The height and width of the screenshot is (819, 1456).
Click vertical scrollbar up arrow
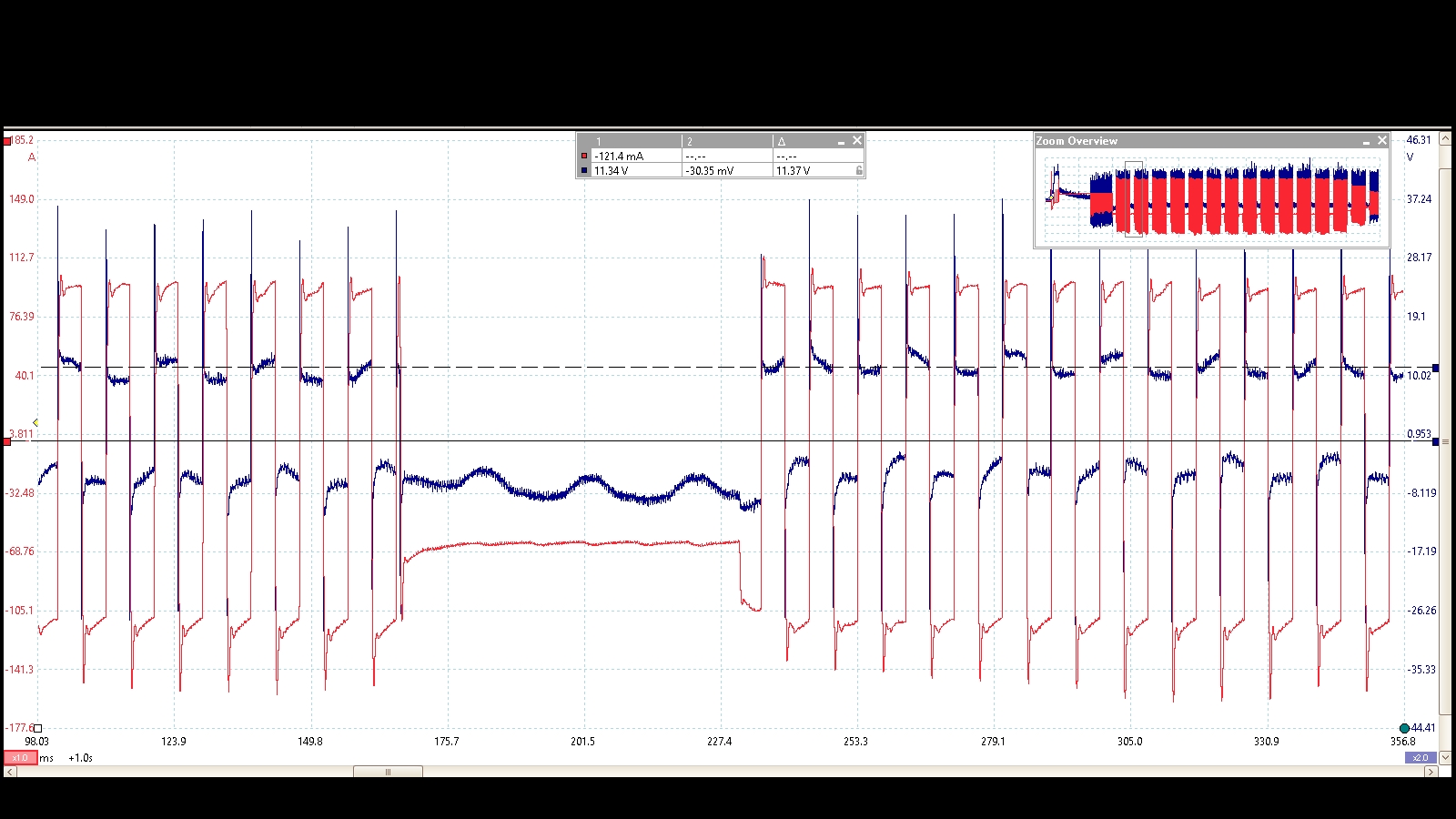tap(1445, 137)
